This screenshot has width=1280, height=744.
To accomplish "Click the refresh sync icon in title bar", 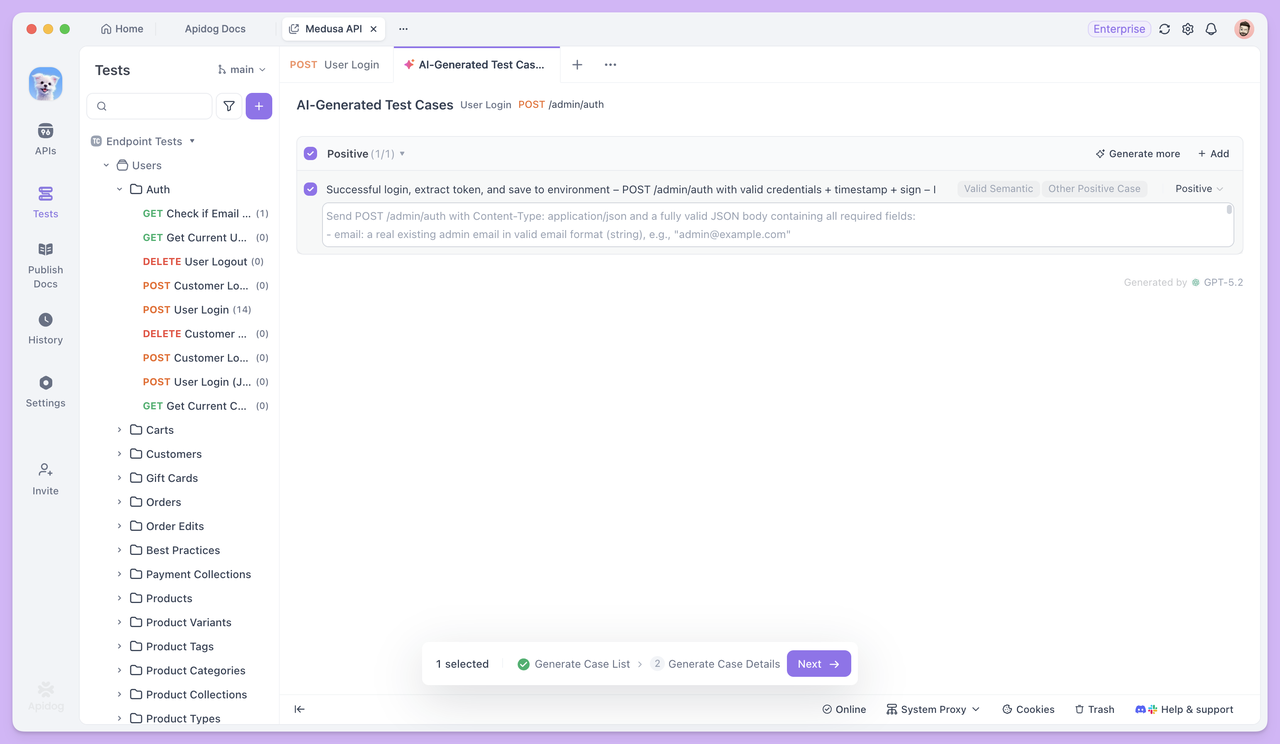I will tap(1165, 29).
